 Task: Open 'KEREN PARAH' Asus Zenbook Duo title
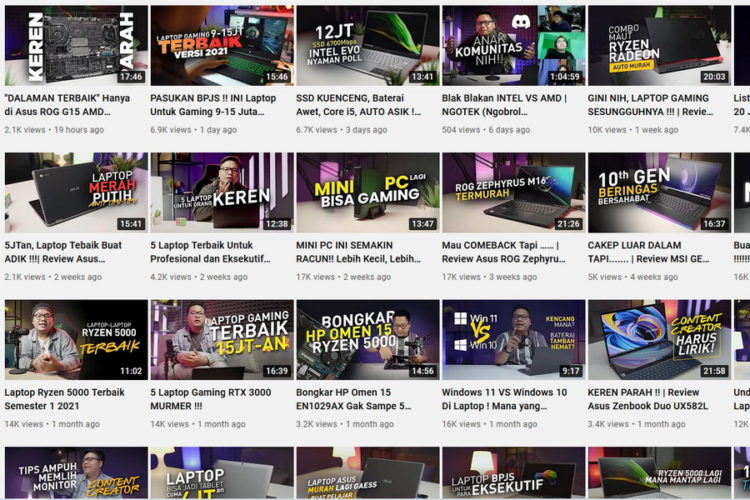[648, 399]
